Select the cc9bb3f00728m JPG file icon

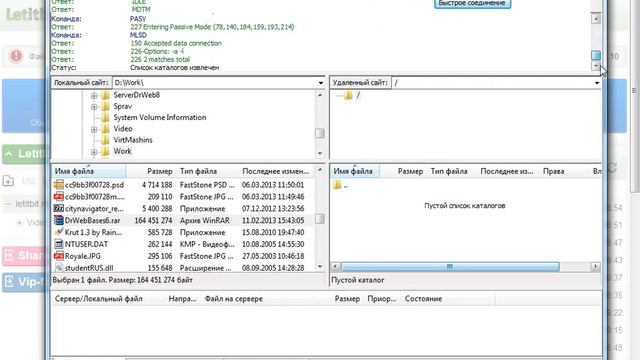(59, 197)
